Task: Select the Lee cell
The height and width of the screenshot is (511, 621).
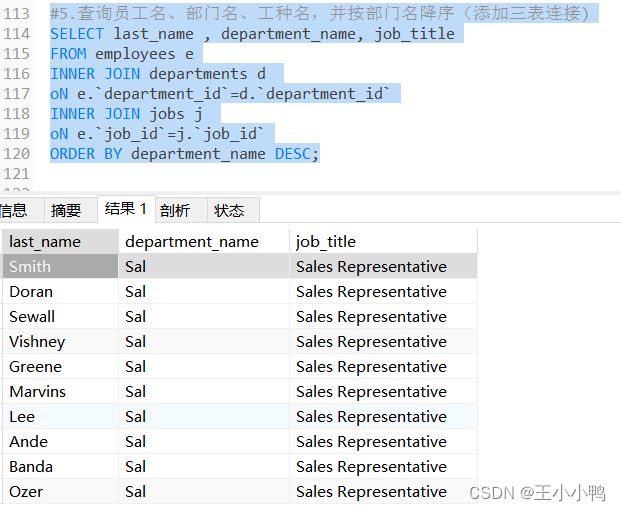Action: point(60,416)
